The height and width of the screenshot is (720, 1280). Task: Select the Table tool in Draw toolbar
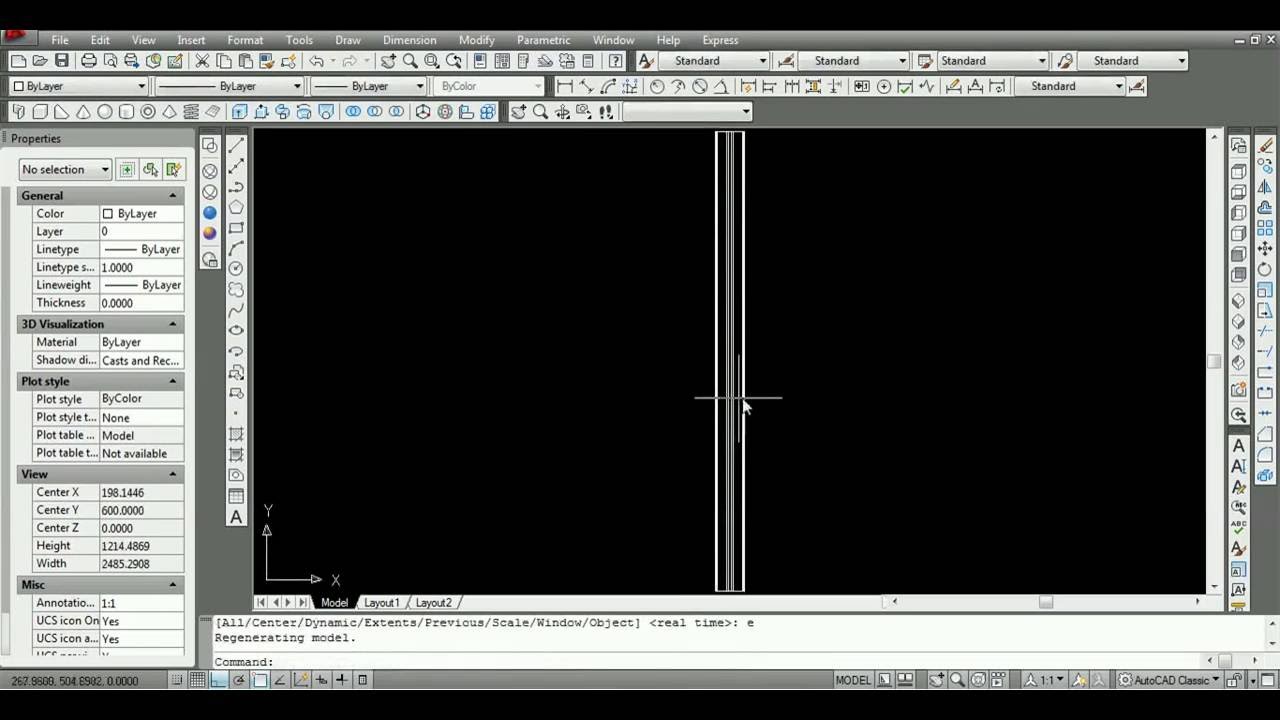[237, 496]
